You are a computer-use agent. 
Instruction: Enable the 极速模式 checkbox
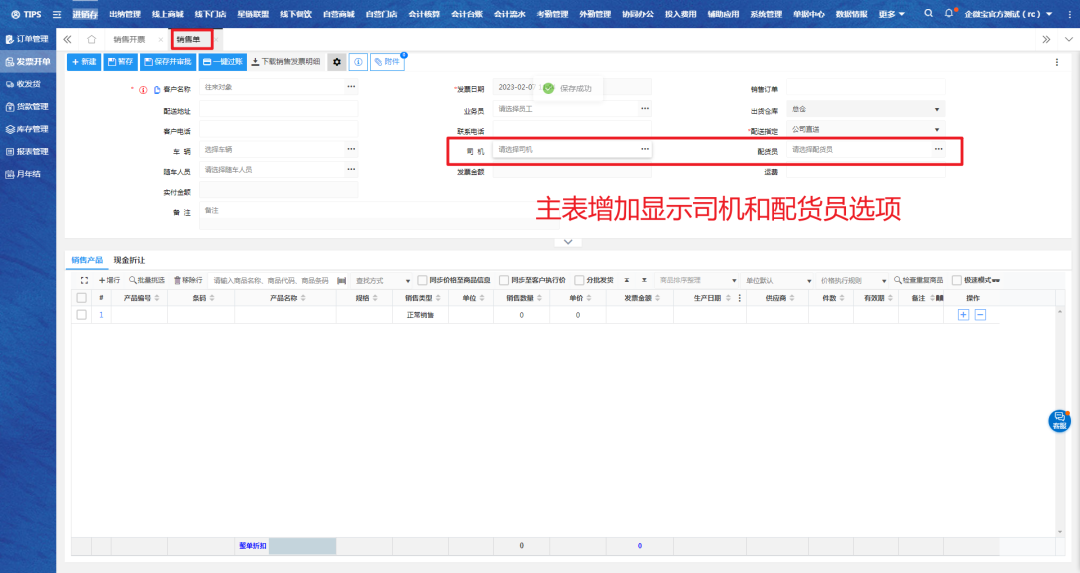pyautogui.click(x=957, y=280)
